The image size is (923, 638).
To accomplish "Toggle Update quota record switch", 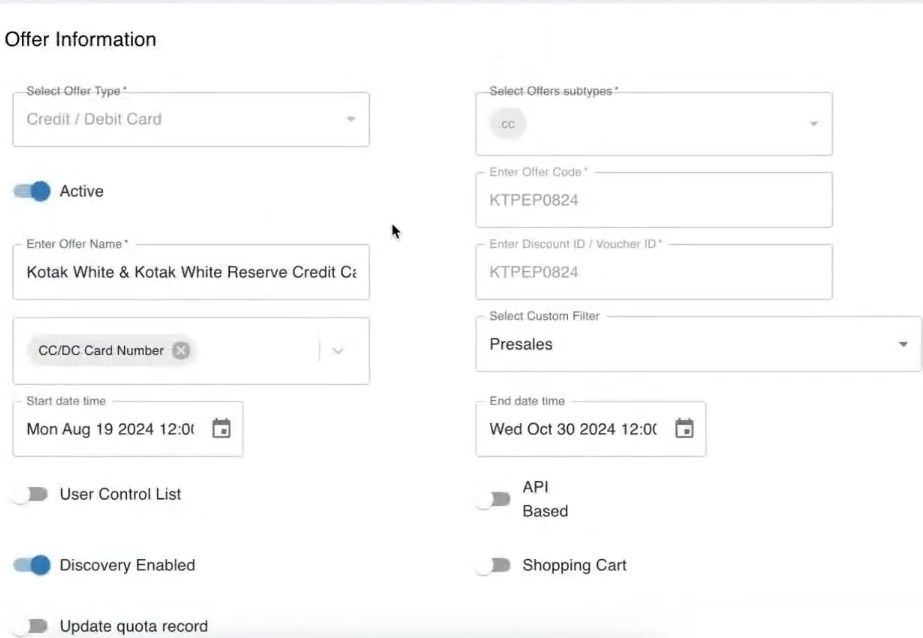I will [30, 626].
